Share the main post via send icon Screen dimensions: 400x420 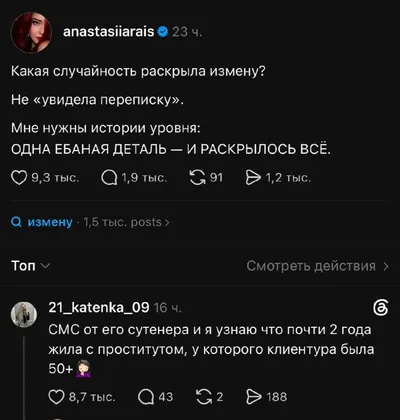click(x=253, y=178)
